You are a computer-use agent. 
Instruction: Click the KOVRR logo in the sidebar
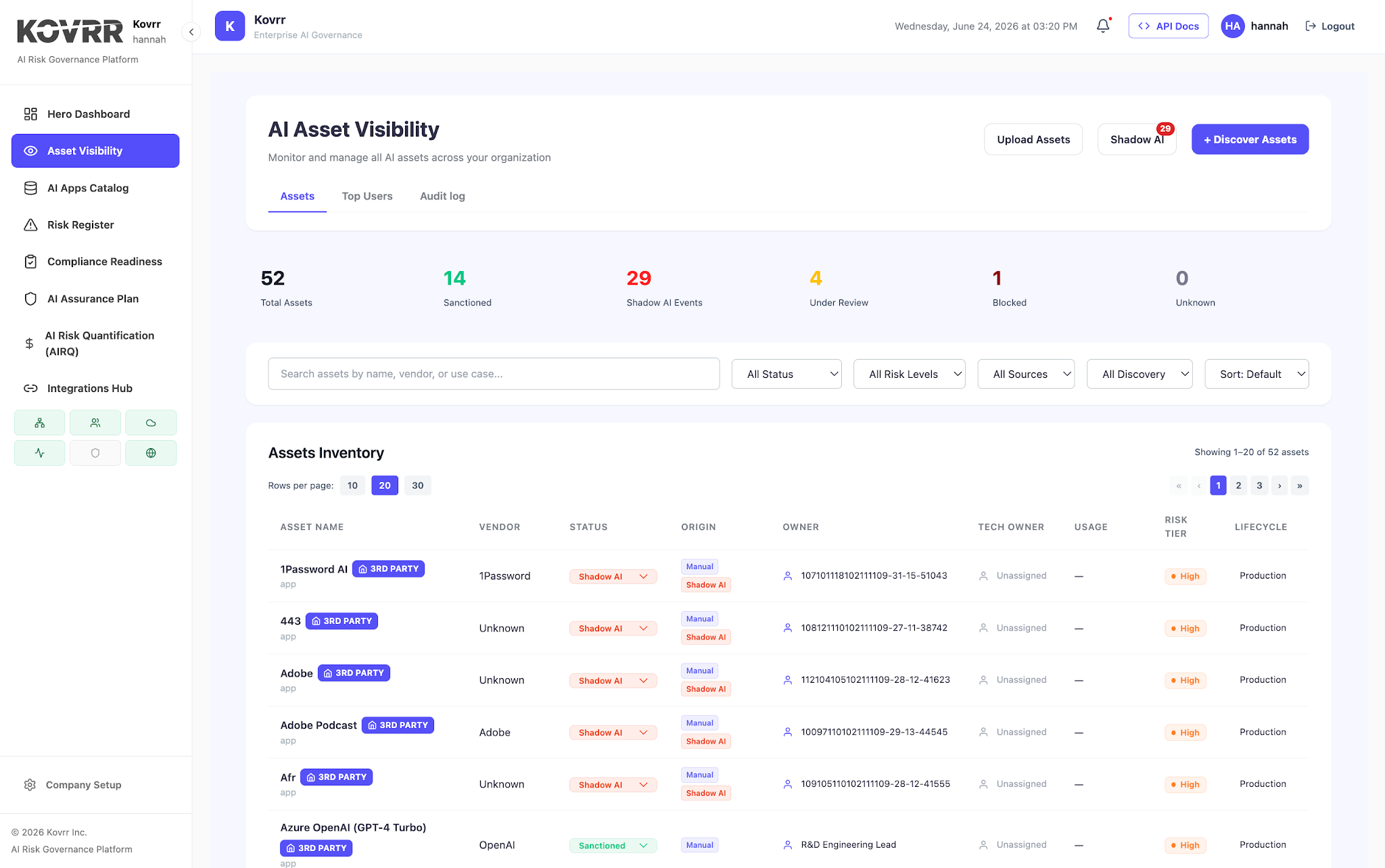click(70, 31)
